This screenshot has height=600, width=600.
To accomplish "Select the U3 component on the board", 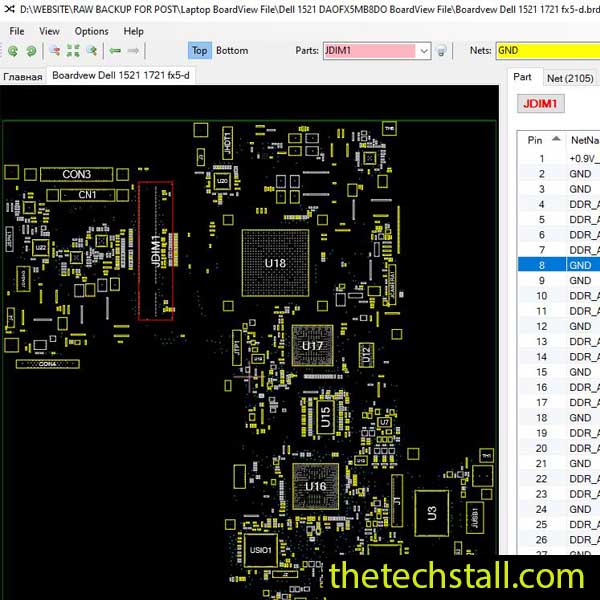I will pyautogui.click(x=432, y=513).
